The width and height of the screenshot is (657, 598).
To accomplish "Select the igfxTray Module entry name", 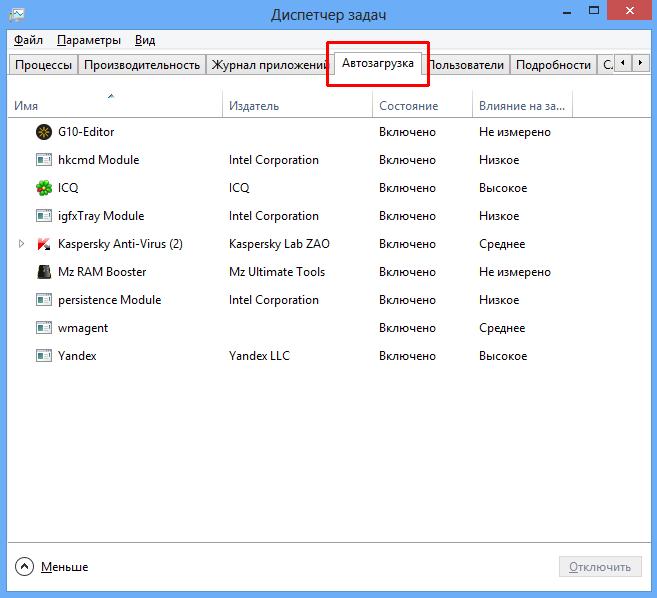I will point(101,216).
